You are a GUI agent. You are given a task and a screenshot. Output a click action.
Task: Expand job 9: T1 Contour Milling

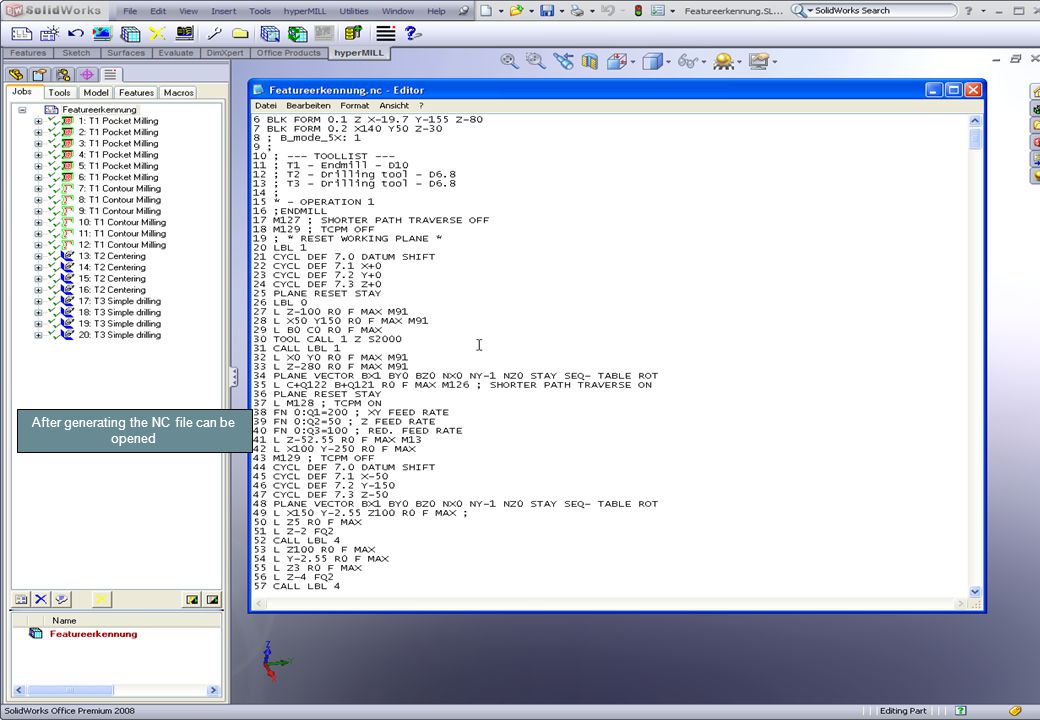click(x=38, y=211)
